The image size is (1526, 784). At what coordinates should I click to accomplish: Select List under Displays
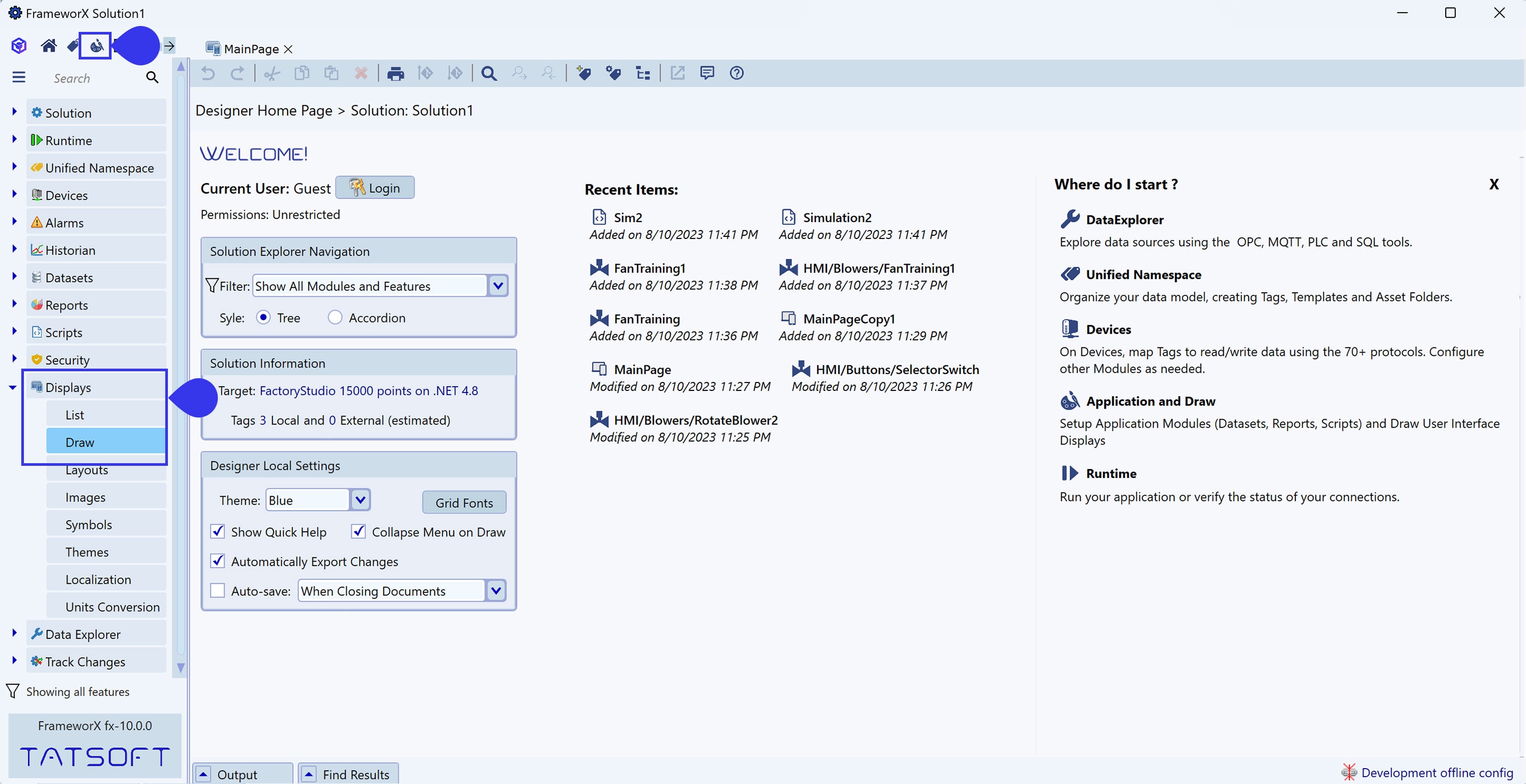point(106,414)
